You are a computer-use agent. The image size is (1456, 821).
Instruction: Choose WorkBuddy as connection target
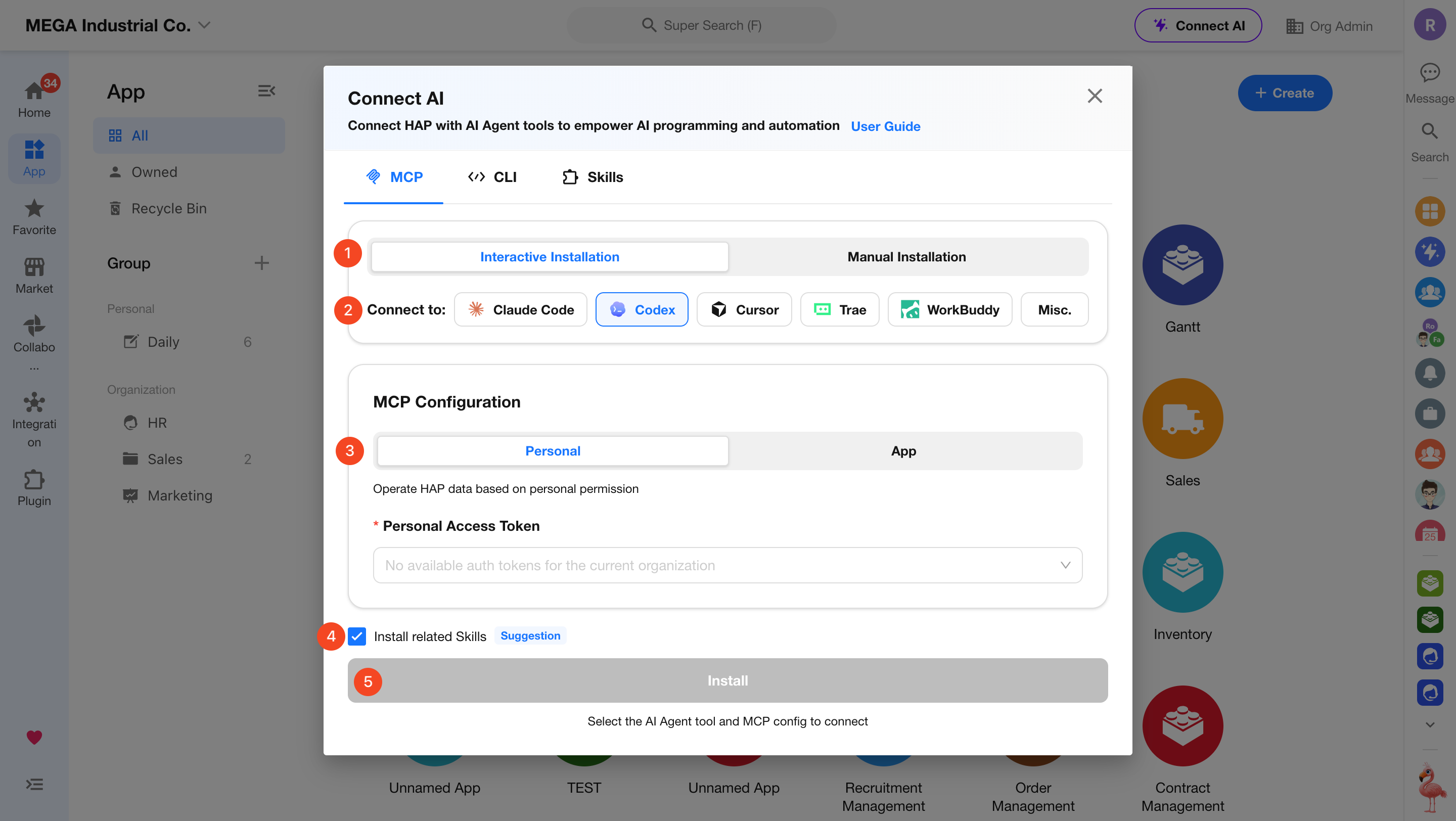click(949, 309)
